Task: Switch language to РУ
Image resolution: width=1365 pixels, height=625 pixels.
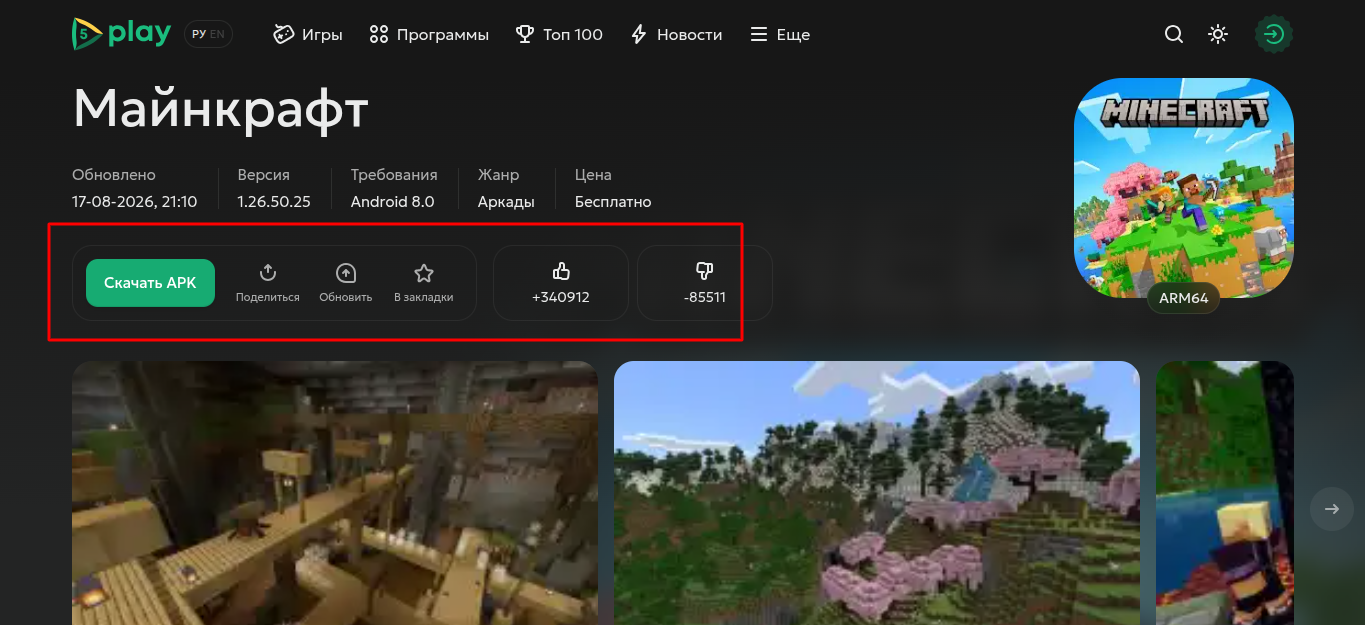Action: pos(199,34)
